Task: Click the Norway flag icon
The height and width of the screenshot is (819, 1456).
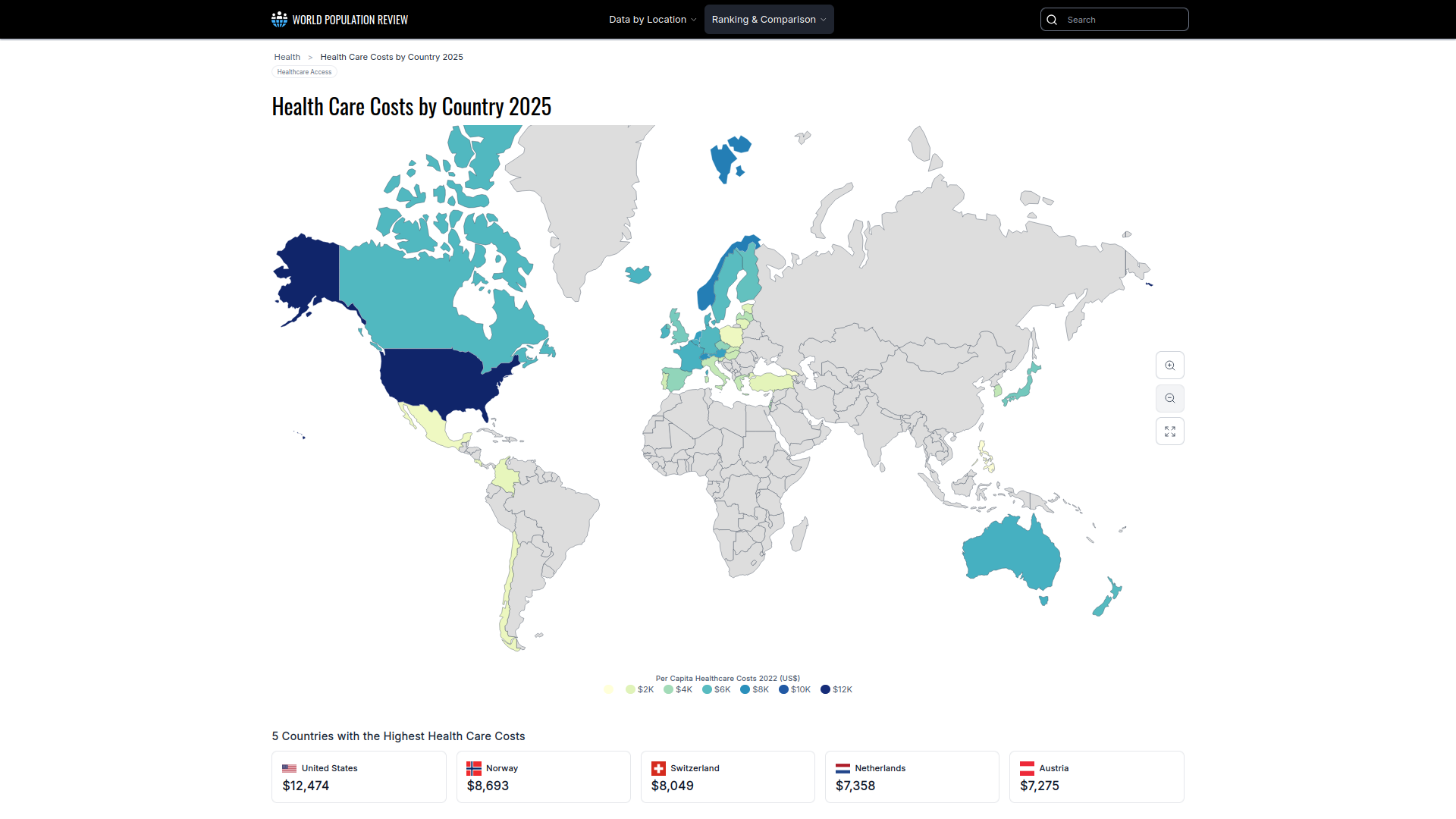Action: pos(474,768)
